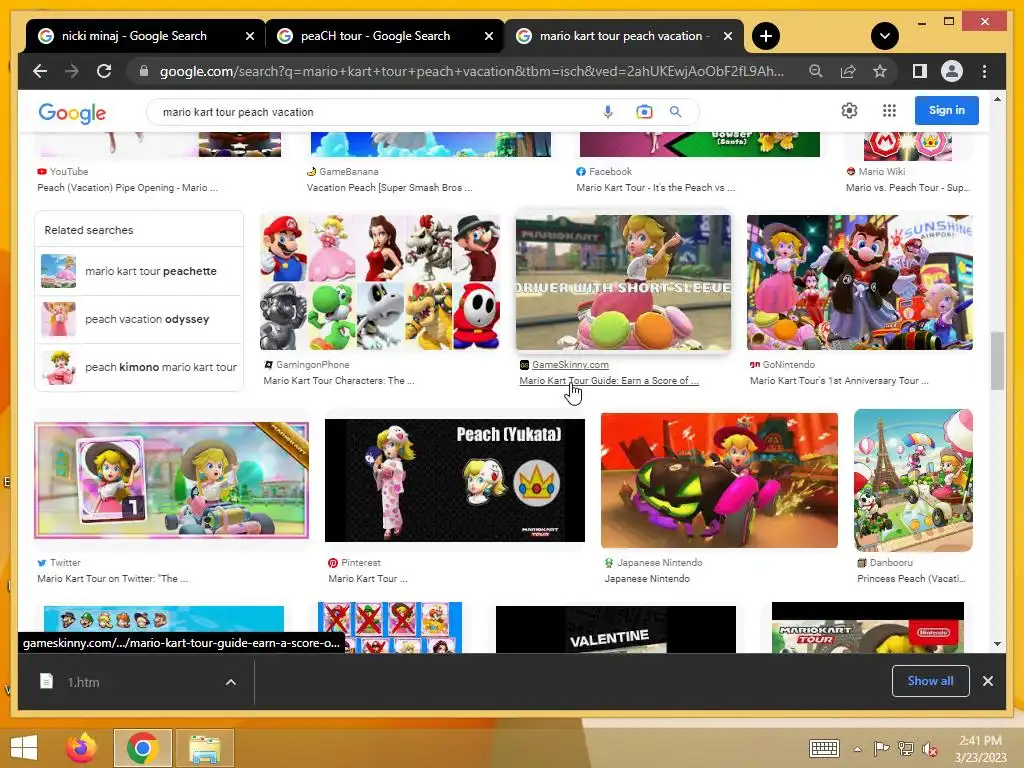Click the muted volume tray icon
This screenshot has width=1024, height=768.
pyautogui.click(x=930, y=749)
